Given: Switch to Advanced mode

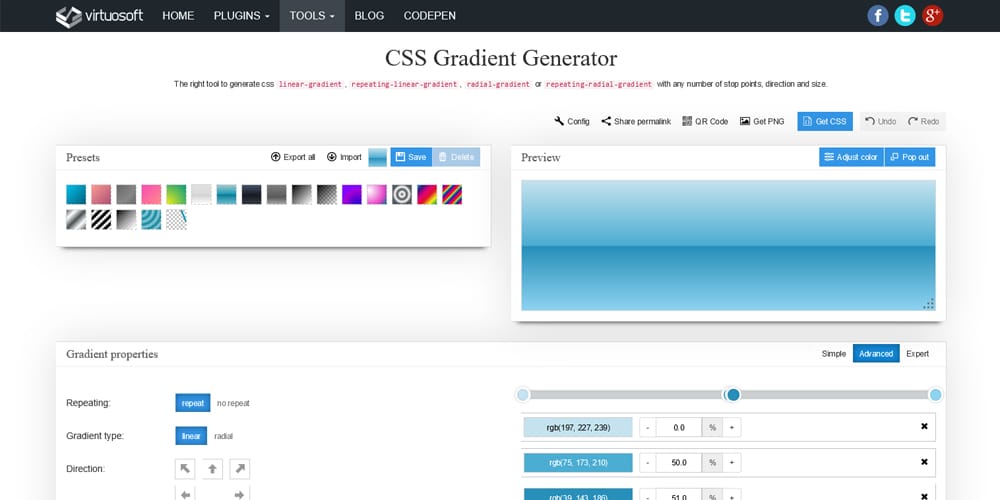Looking at the screenshot, I should 876,353.
